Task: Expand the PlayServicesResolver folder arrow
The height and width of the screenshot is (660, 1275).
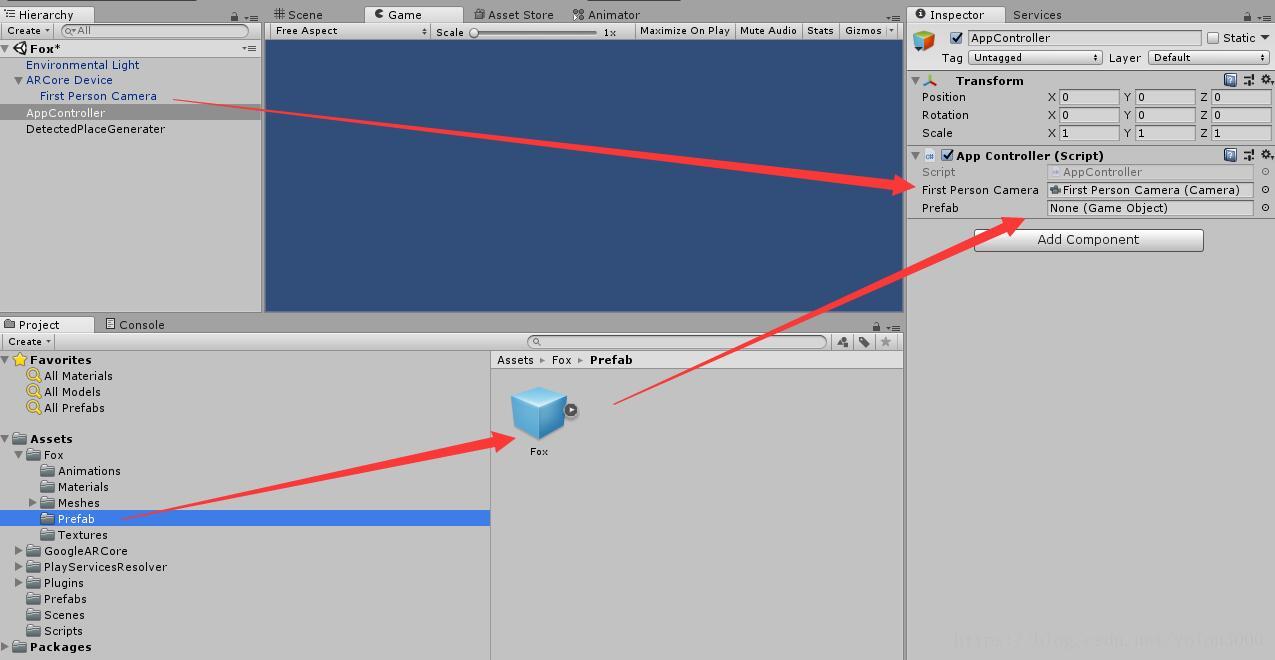Action: coord(19,567)
